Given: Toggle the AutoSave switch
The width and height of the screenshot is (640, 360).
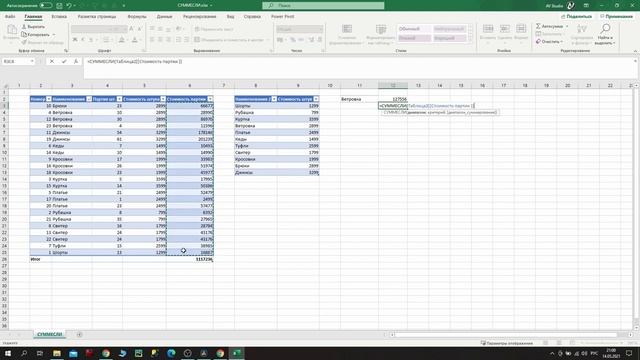Looking at the screenshot, I should click(46, 5).
